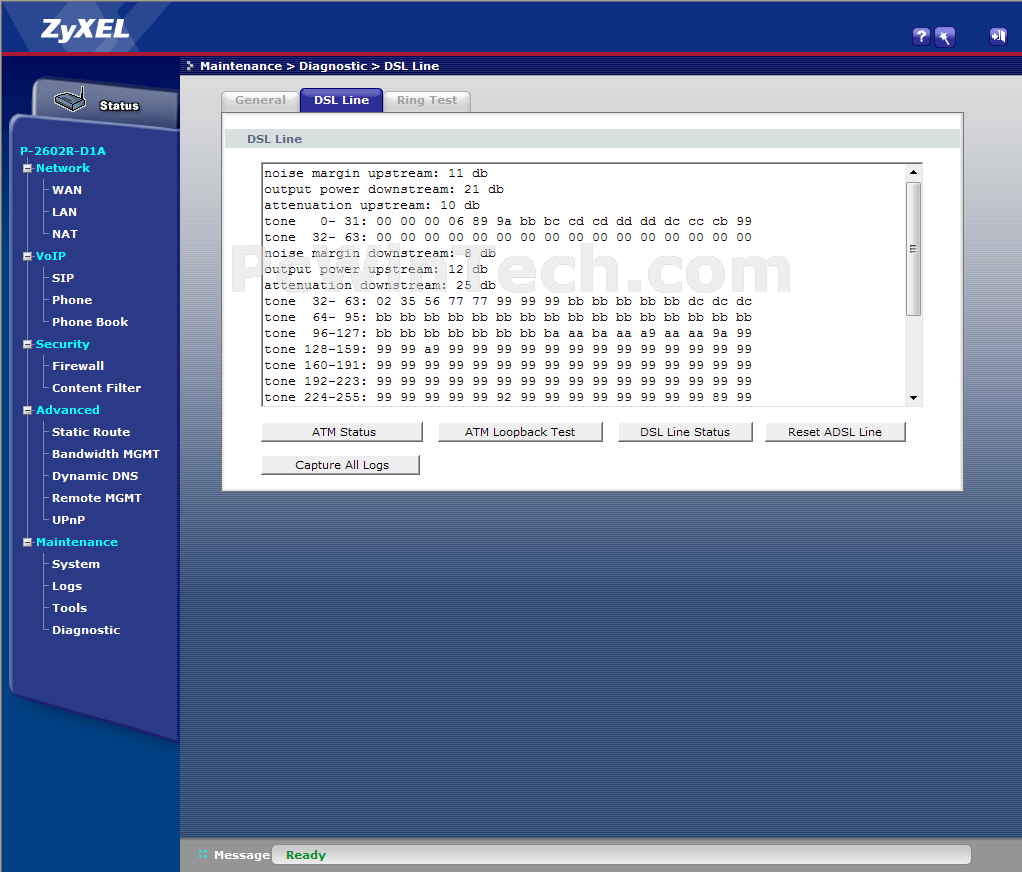
Task: Click Capture All Logs button
Action: point(340,465)
